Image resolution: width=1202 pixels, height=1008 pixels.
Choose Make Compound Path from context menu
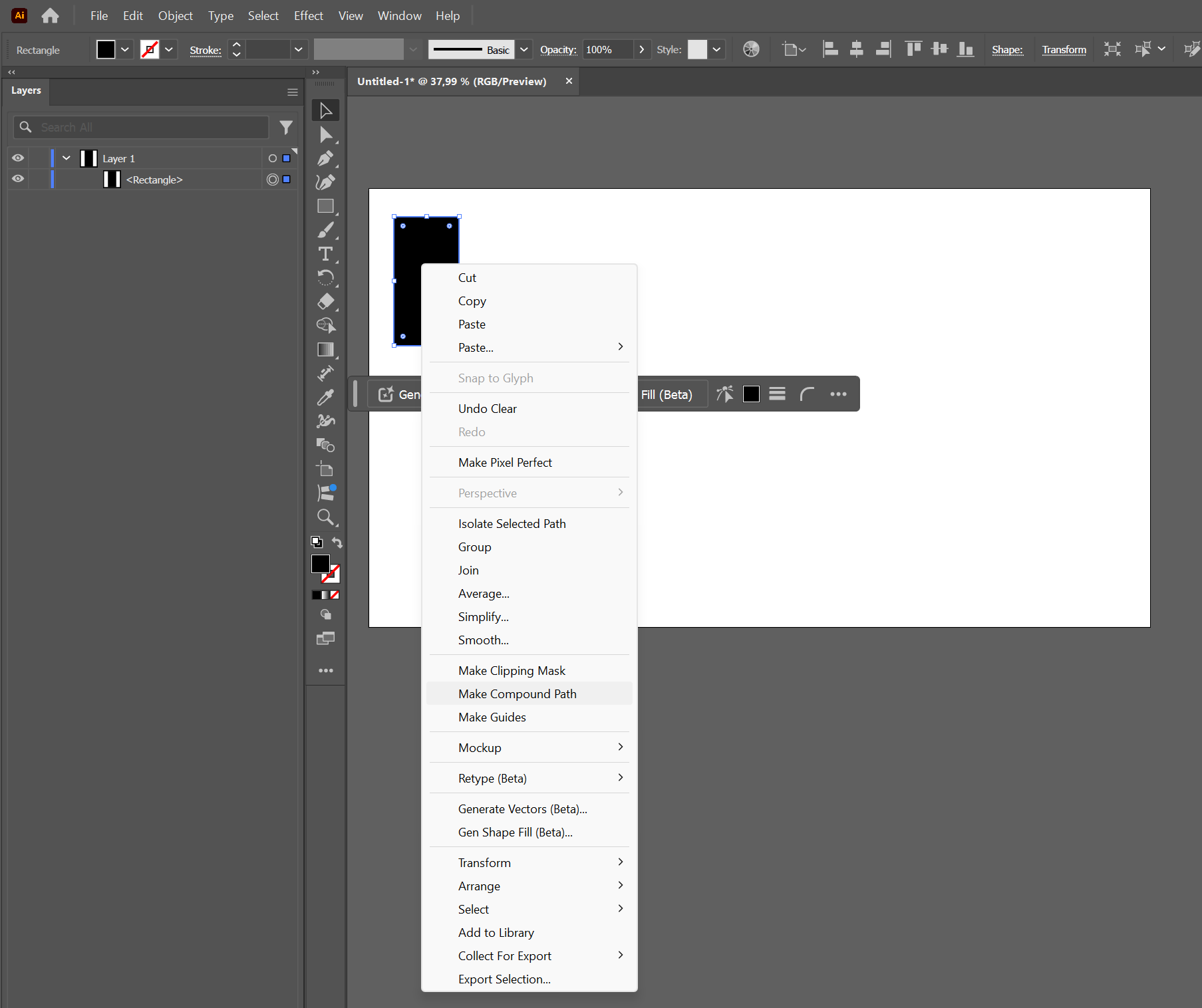(x=517, y=693)
